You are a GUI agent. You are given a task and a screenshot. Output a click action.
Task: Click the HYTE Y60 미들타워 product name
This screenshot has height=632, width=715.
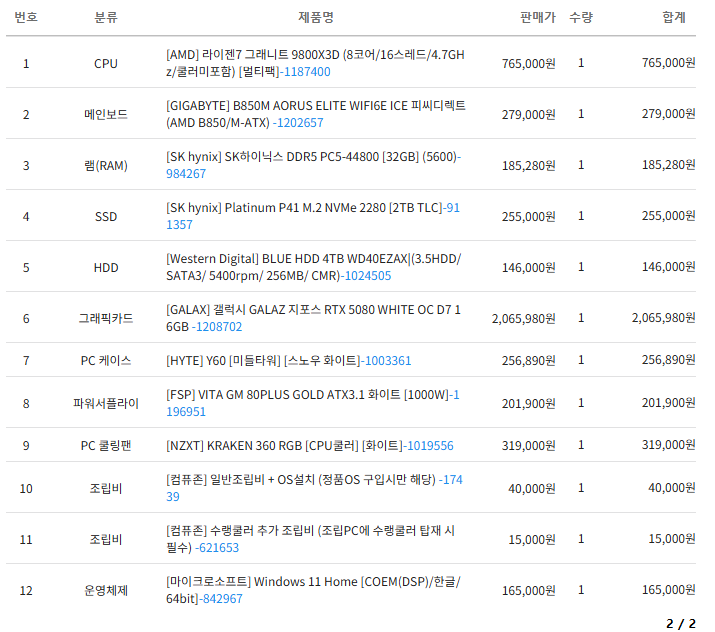(263, 361)
